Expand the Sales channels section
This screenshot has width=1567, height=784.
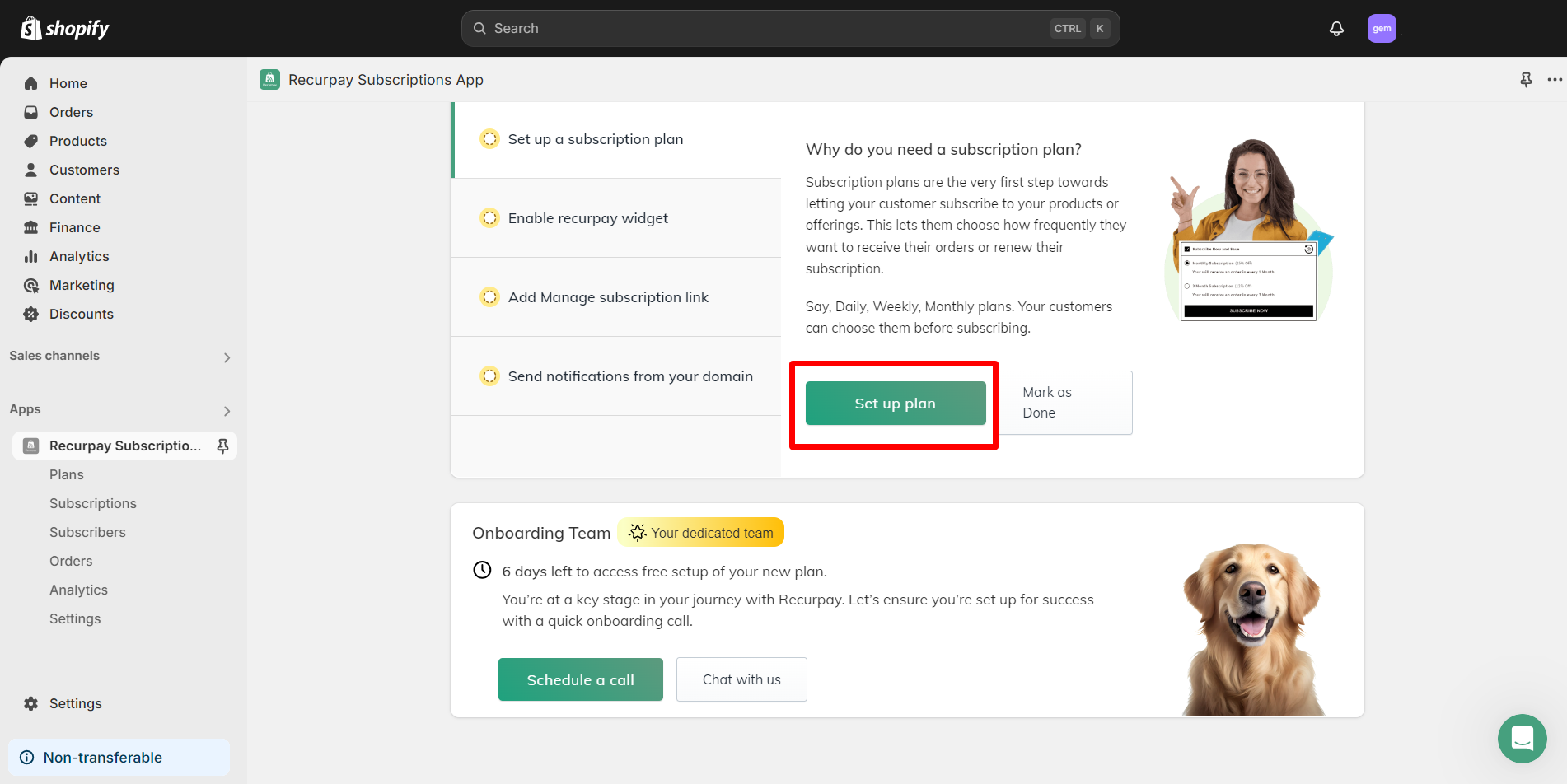click(x=227, y=357)
